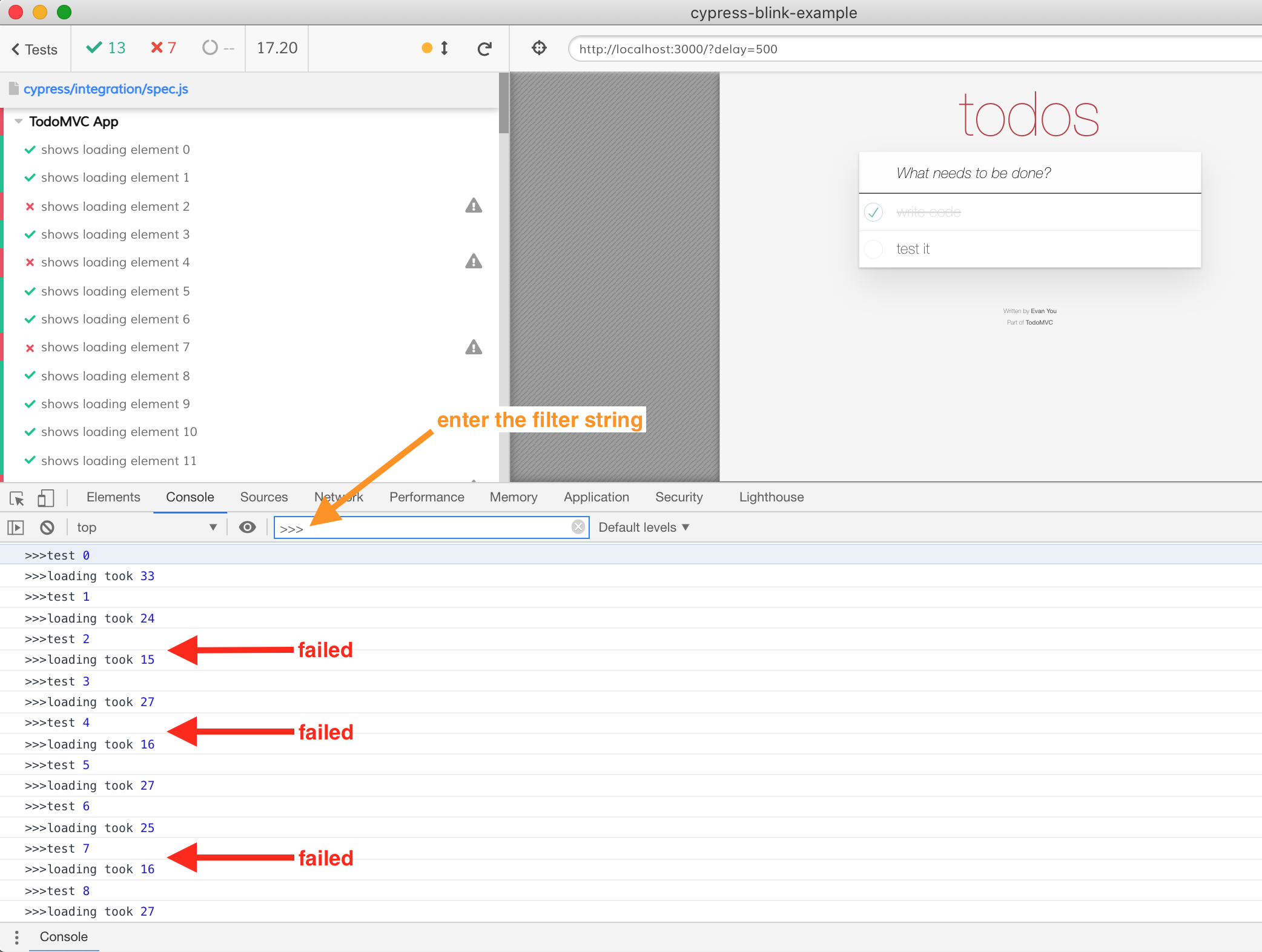Viewport: 1262px width, 952px height.
Task: Click the inspect element picker icon
Action: pos(17,498)
